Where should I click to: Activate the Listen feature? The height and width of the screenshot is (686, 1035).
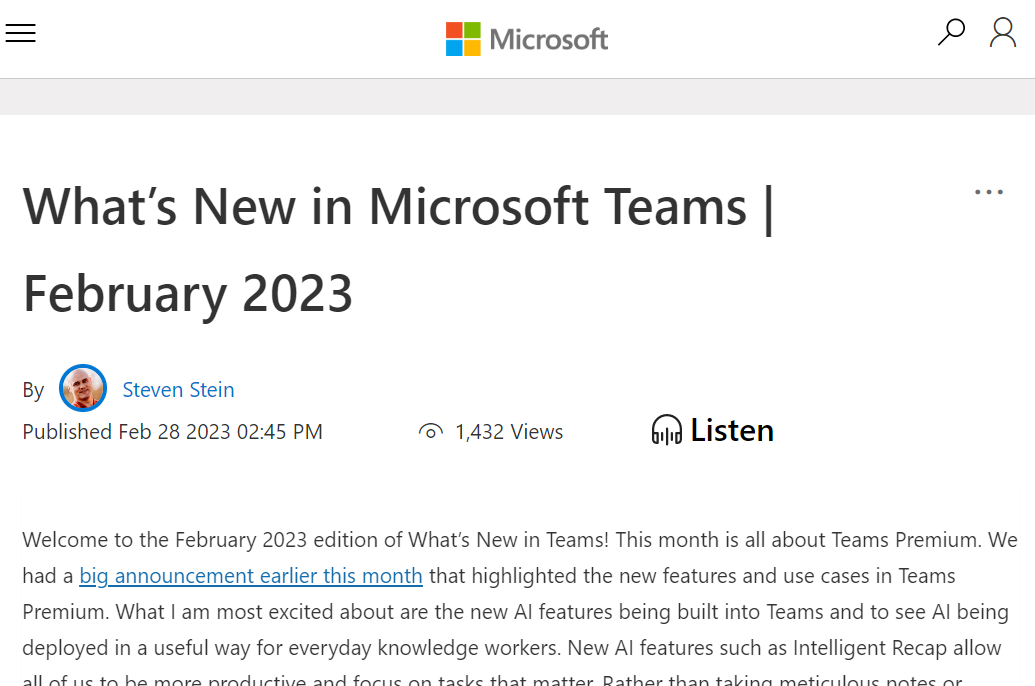tap(732, 429)
